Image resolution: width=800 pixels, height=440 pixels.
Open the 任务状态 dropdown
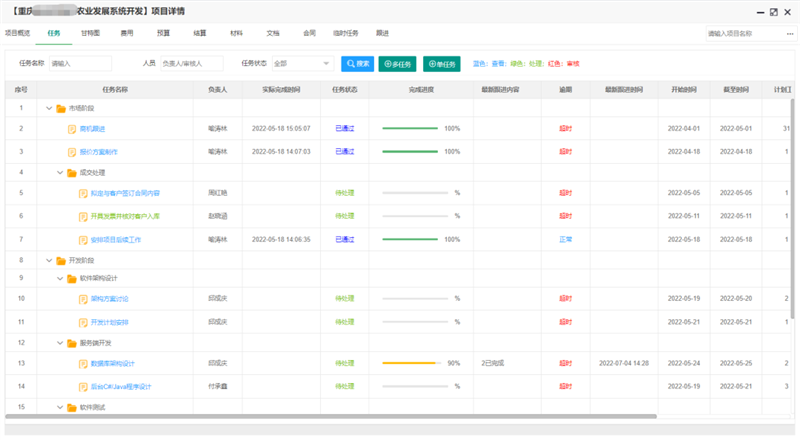pyautogui.click(x=301, y=64)
